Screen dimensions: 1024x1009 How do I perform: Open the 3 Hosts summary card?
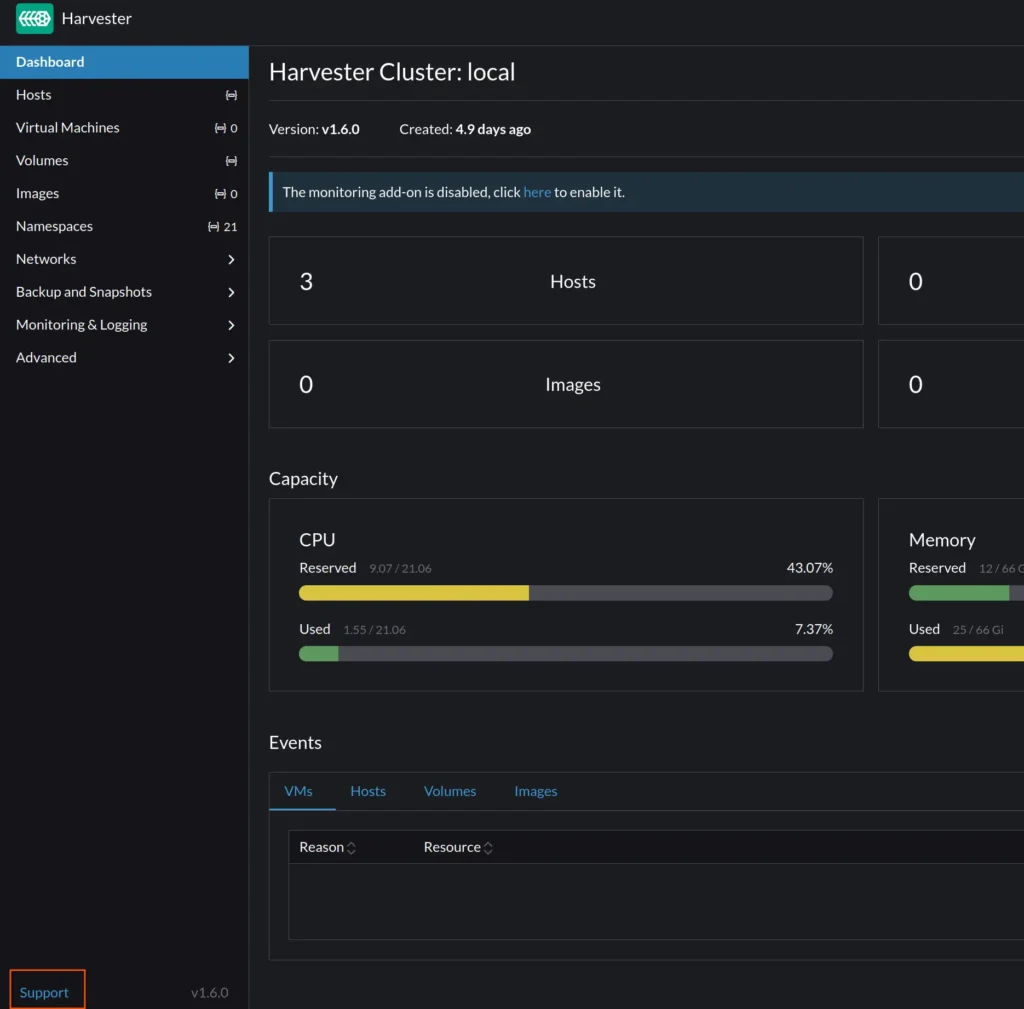tap(565, 281)
